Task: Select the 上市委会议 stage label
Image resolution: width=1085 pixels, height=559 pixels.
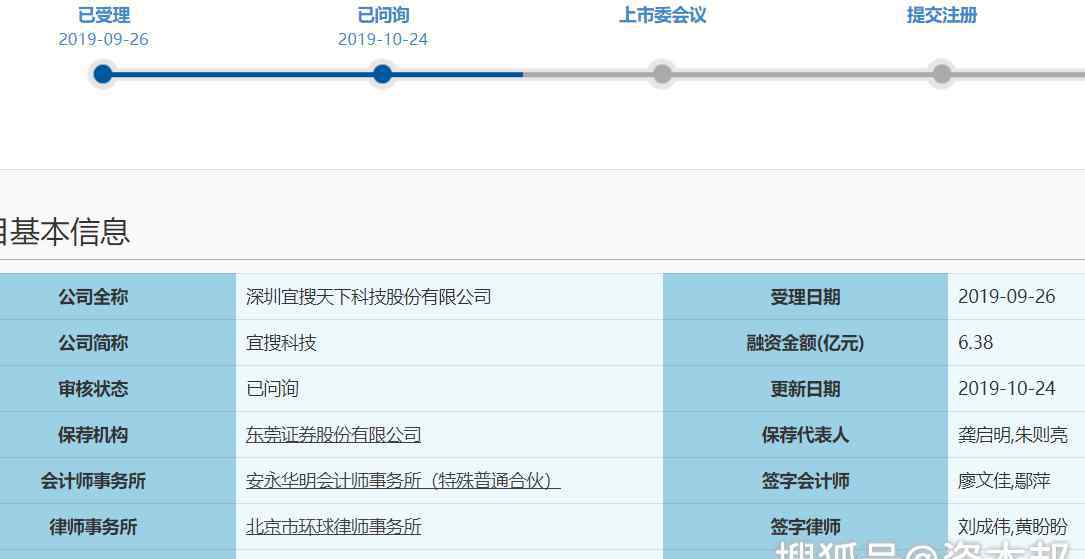Action: tap(662, 15)
